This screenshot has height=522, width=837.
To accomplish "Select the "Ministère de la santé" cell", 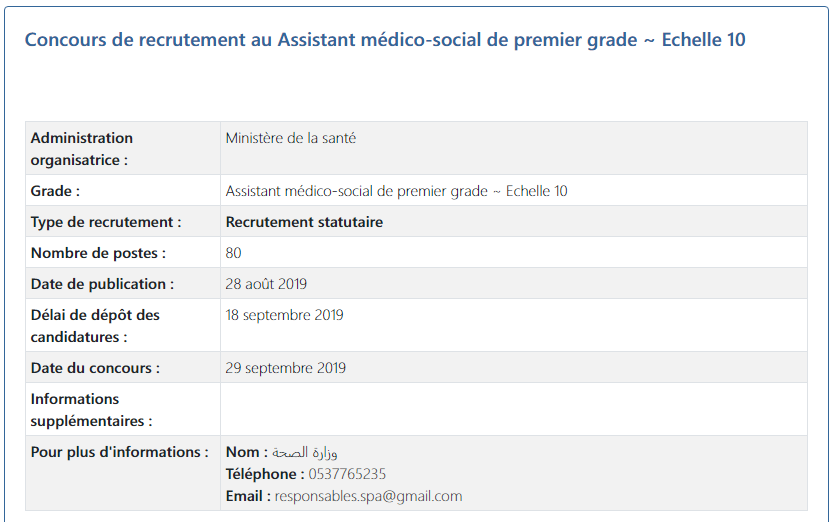I will click(x=291, y=138).
